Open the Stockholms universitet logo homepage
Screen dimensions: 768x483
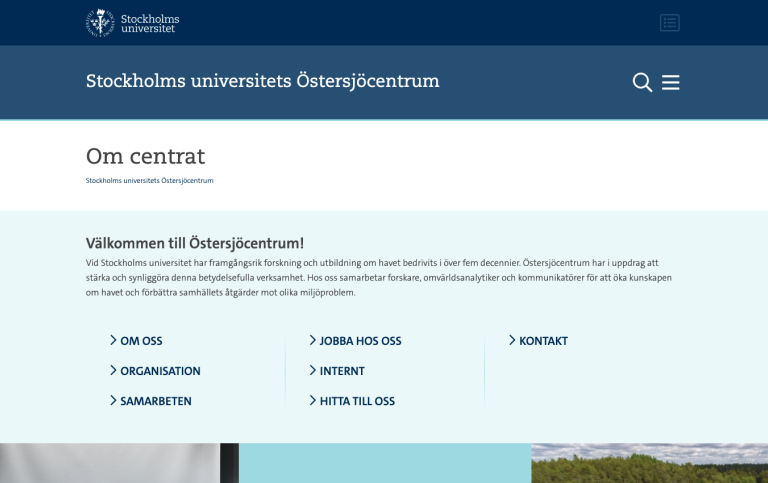[133, 23]
